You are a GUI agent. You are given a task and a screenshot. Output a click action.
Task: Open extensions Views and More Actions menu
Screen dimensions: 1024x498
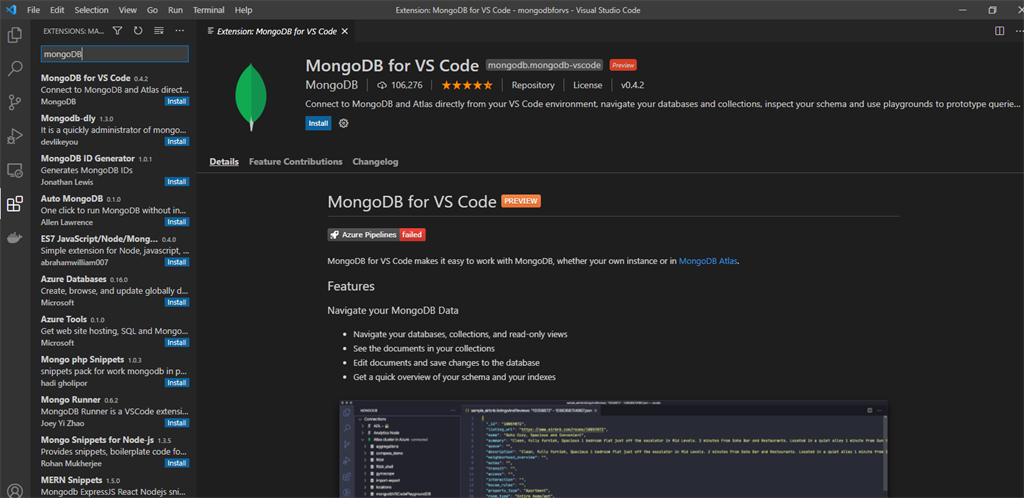tap(180, 31)
